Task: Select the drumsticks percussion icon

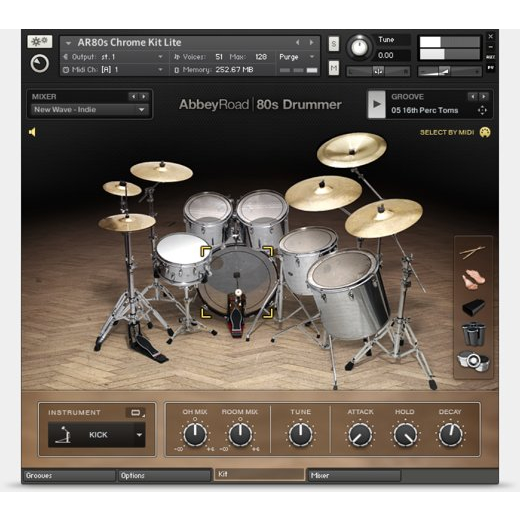Action: 472,252
